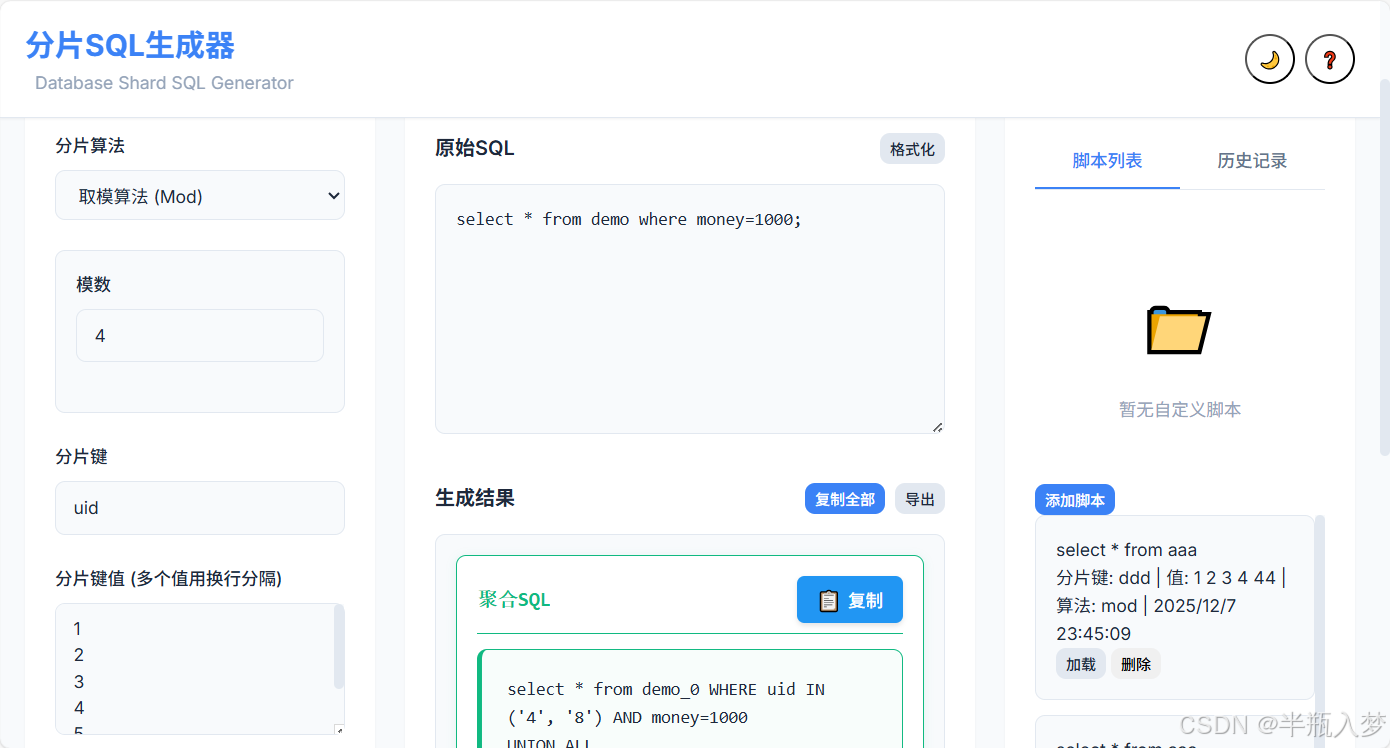The image size is (1390, 748).
Task: Select the 脚本列表 tab
Action: (1107, 160)
